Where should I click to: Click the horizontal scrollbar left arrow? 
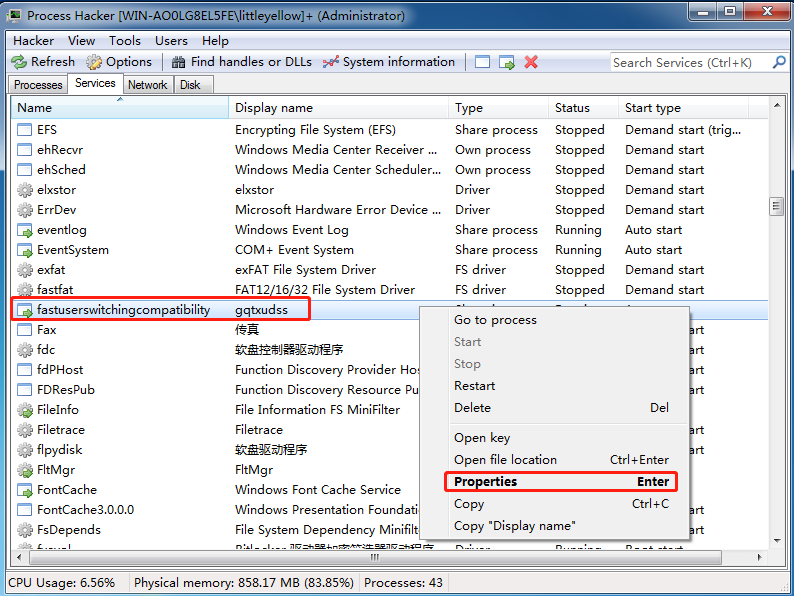[19, 558]
